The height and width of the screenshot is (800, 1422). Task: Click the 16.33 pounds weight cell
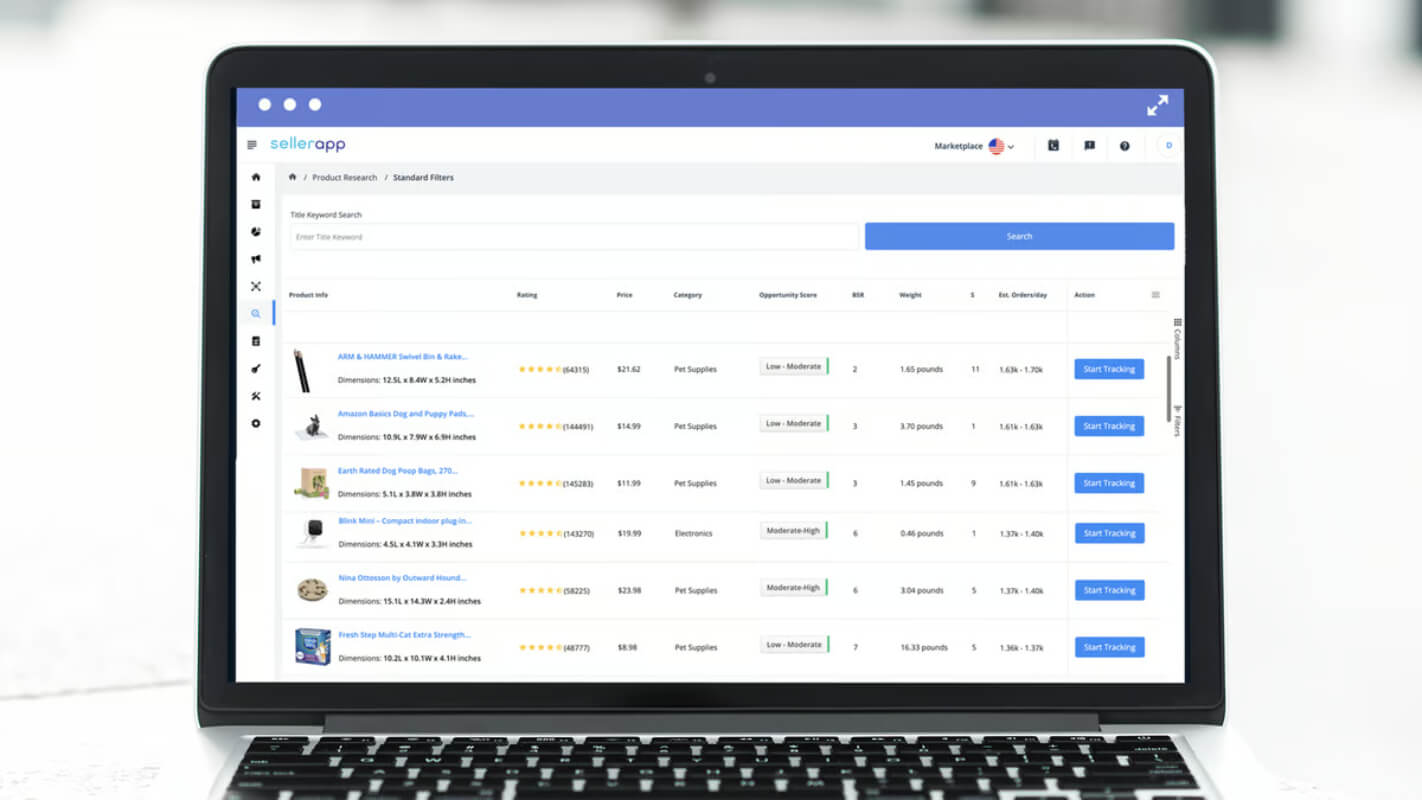pos(924,647)
